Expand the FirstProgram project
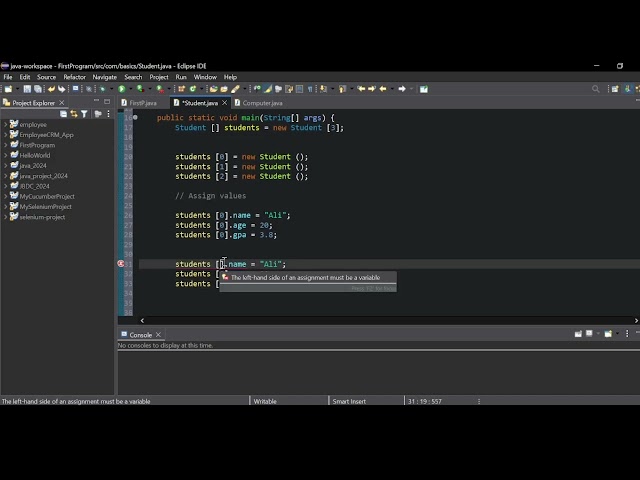This screenshot has height=480, width=640. 5,145
